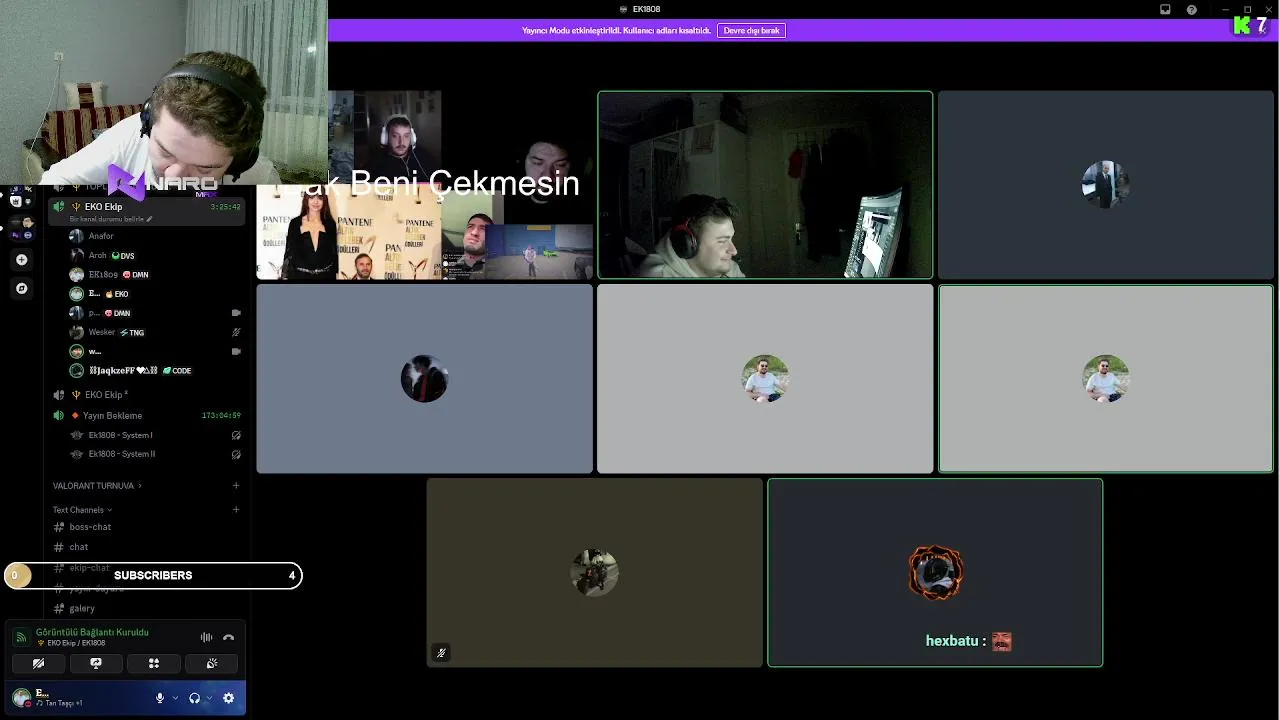Focus the muted participant tile
The height and width of the screenshot is (720, 1280).
pyautogui.click(x=594, y=573)
